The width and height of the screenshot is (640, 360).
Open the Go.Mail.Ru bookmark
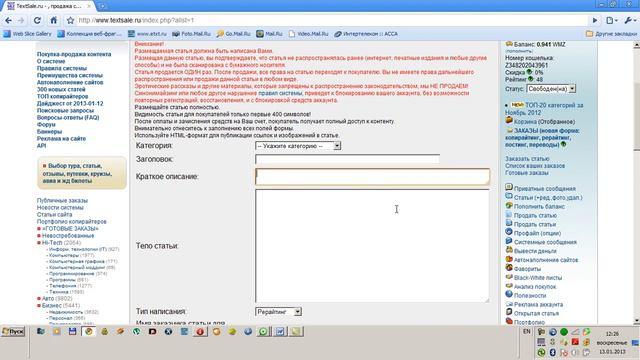point(233,34)
